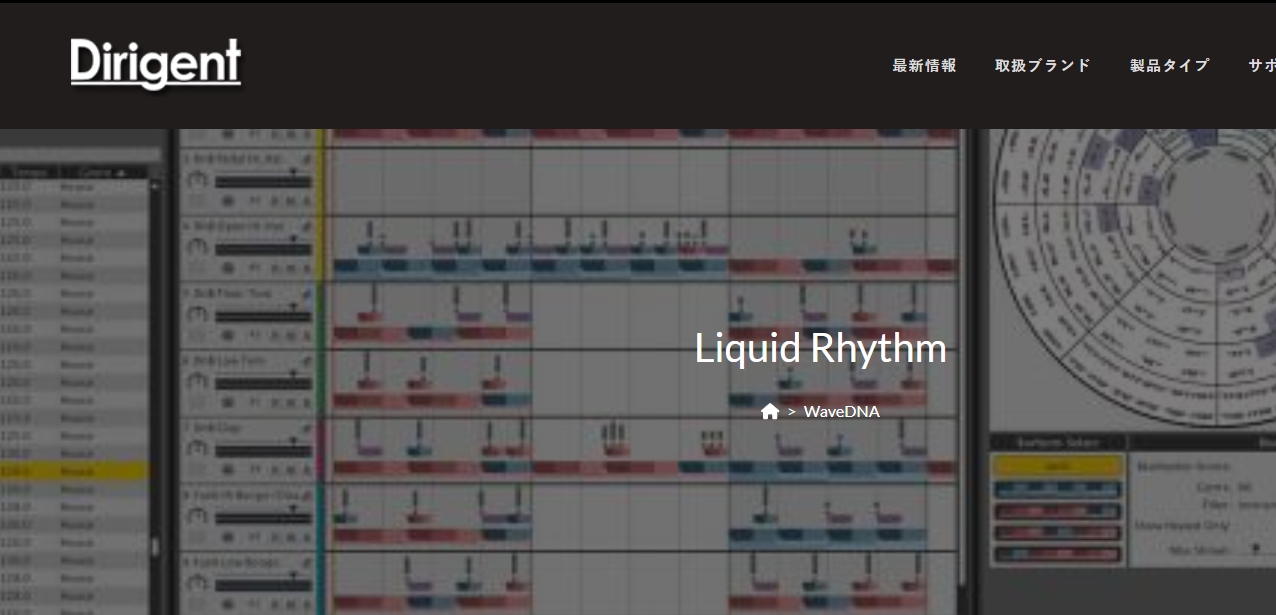Click the Dirigent logo
Viewport: 1276px width, 615px height.
pos(156,64)
